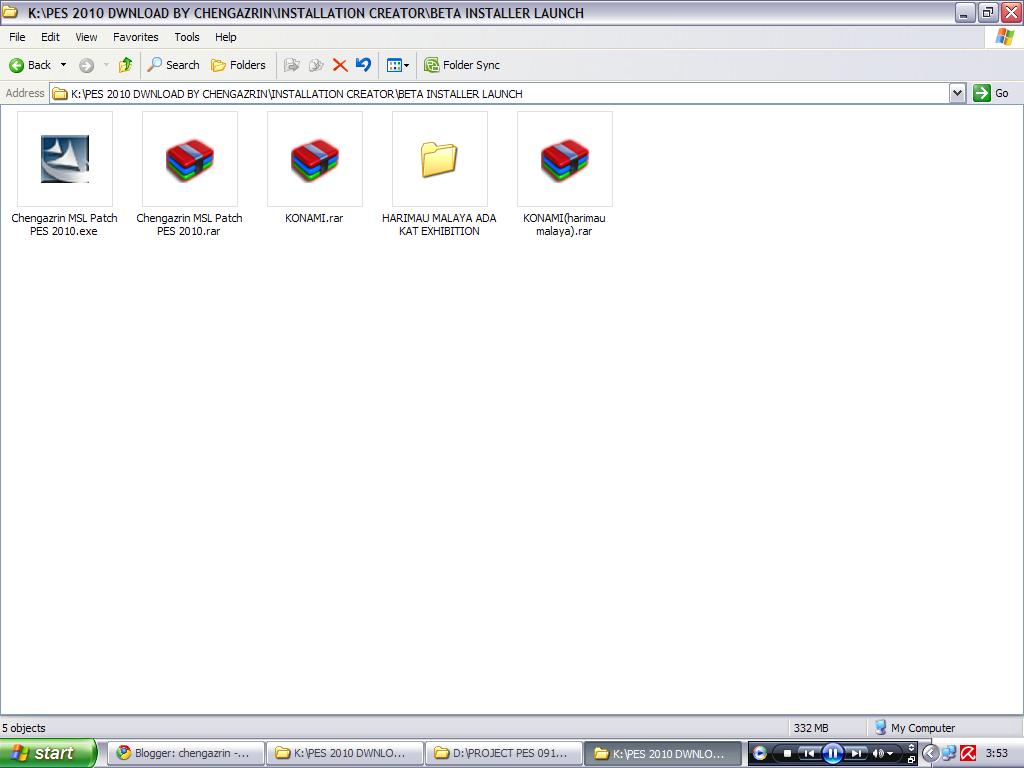Open the View menu

pyautogui.click(x=86, y=37)
